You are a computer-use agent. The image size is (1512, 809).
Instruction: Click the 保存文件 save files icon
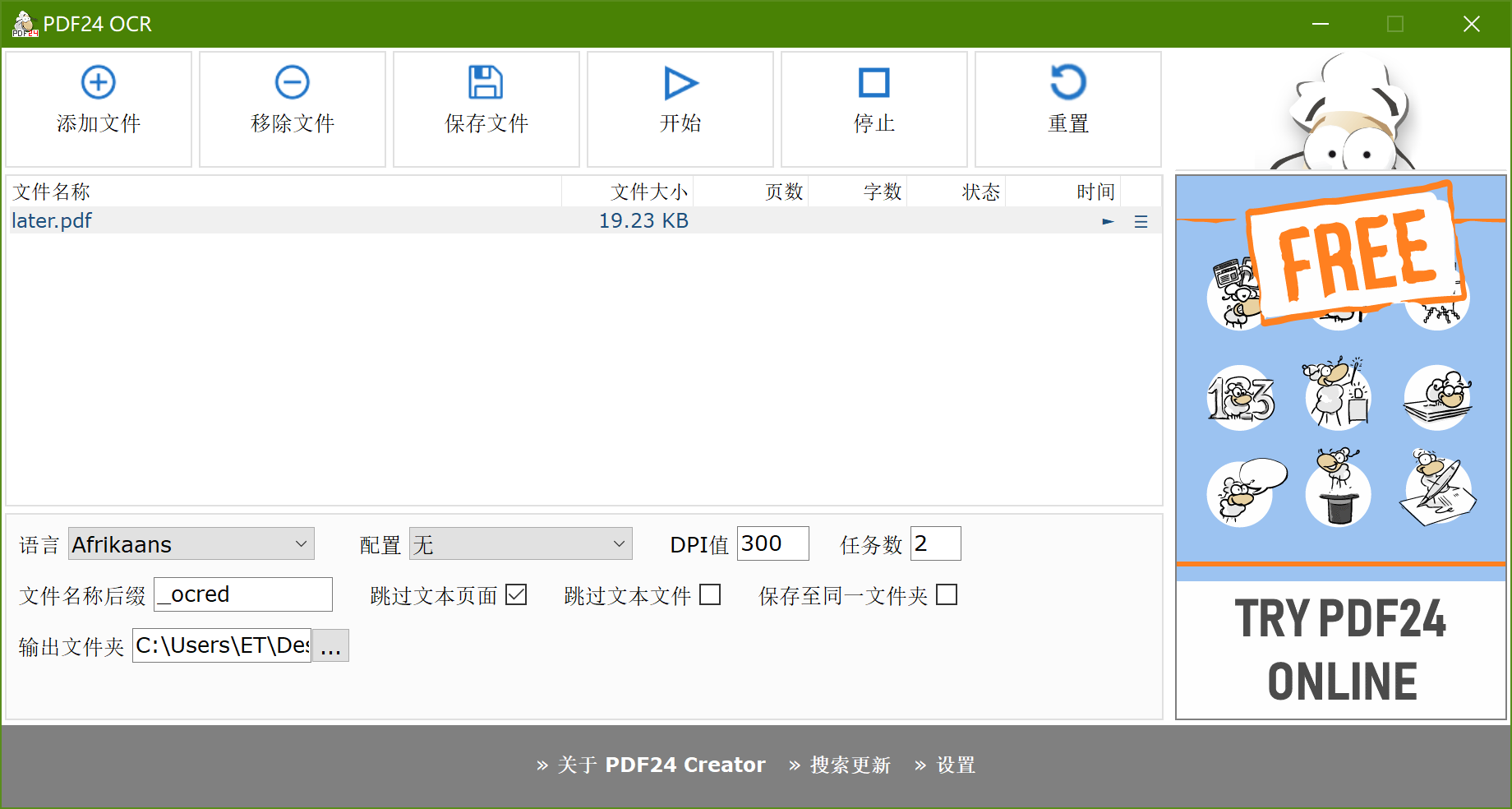coord(486,82)
